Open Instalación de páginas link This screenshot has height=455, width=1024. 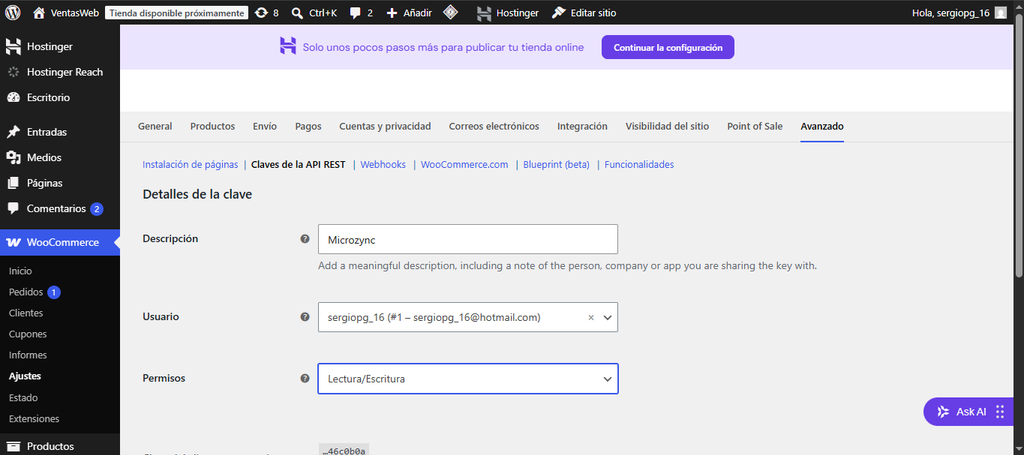[x=190, y=165]
